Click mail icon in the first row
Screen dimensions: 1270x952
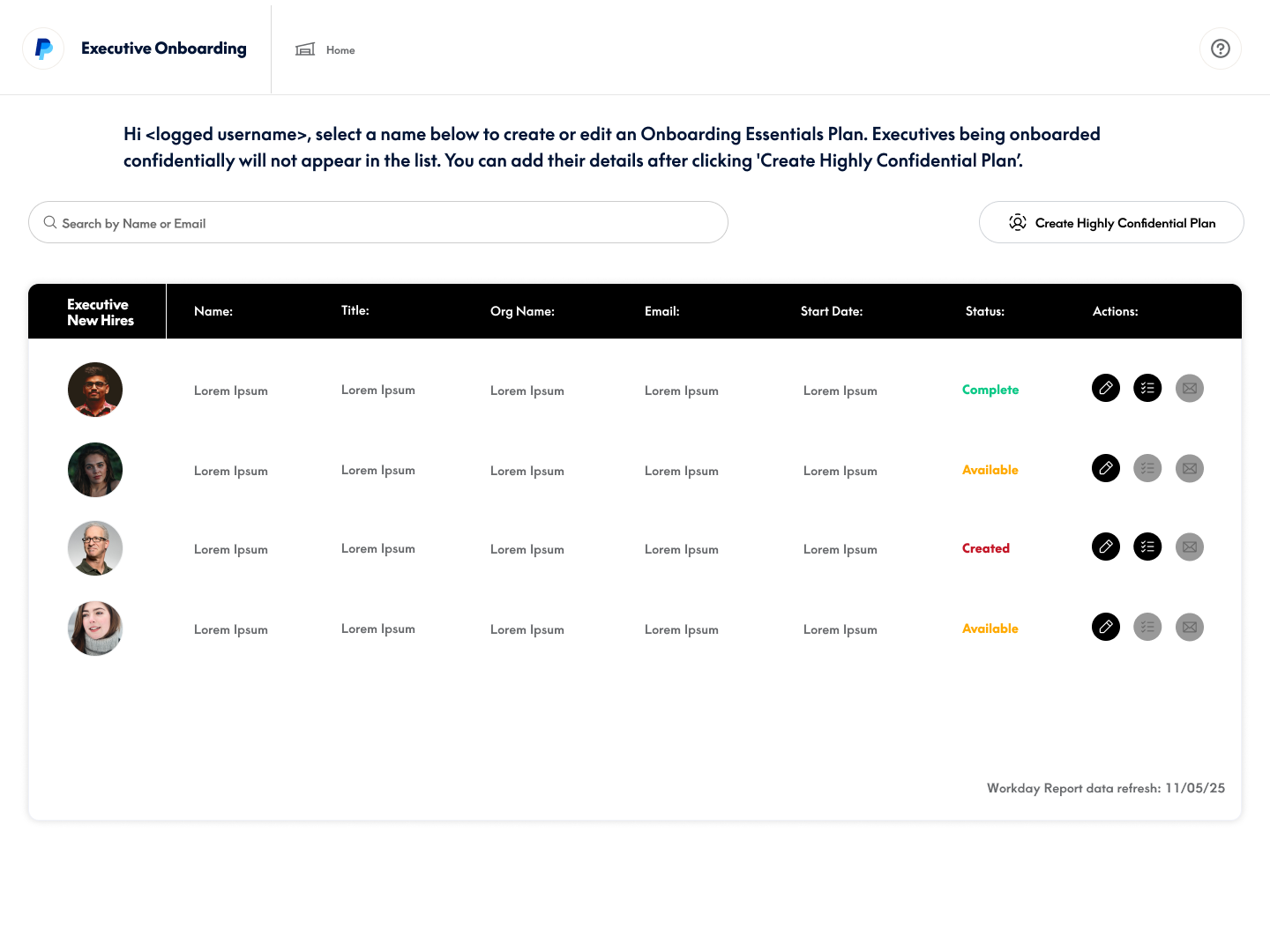1190,388
